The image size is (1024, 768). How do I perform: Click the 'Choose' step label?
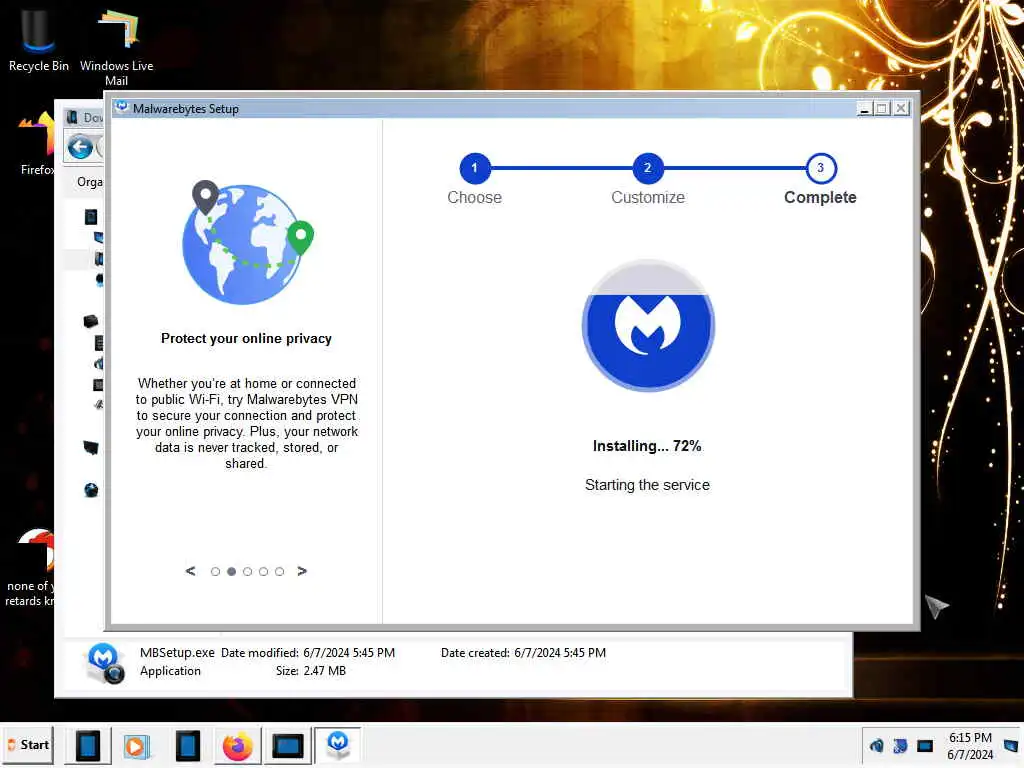click(x=475, y=197)
